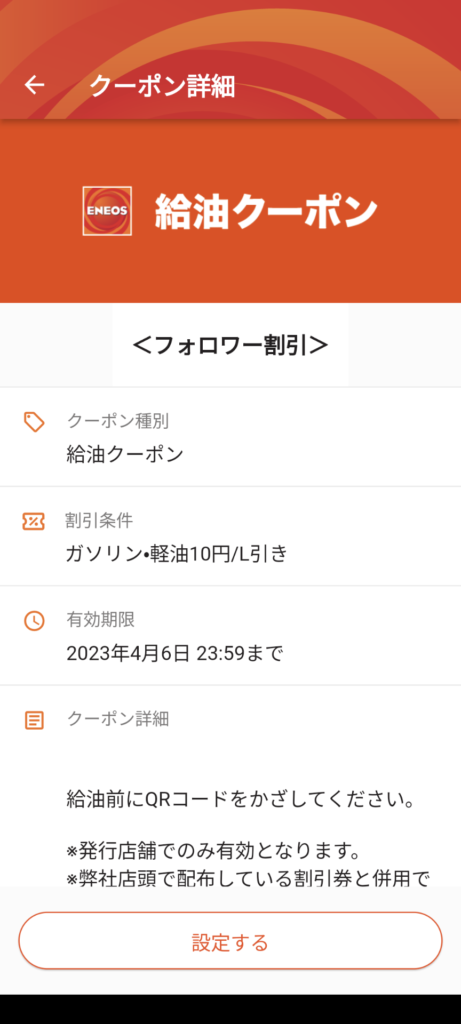Select the 有効期限 label
Viewport: 461px width, 1024px height.
[101, 620]
